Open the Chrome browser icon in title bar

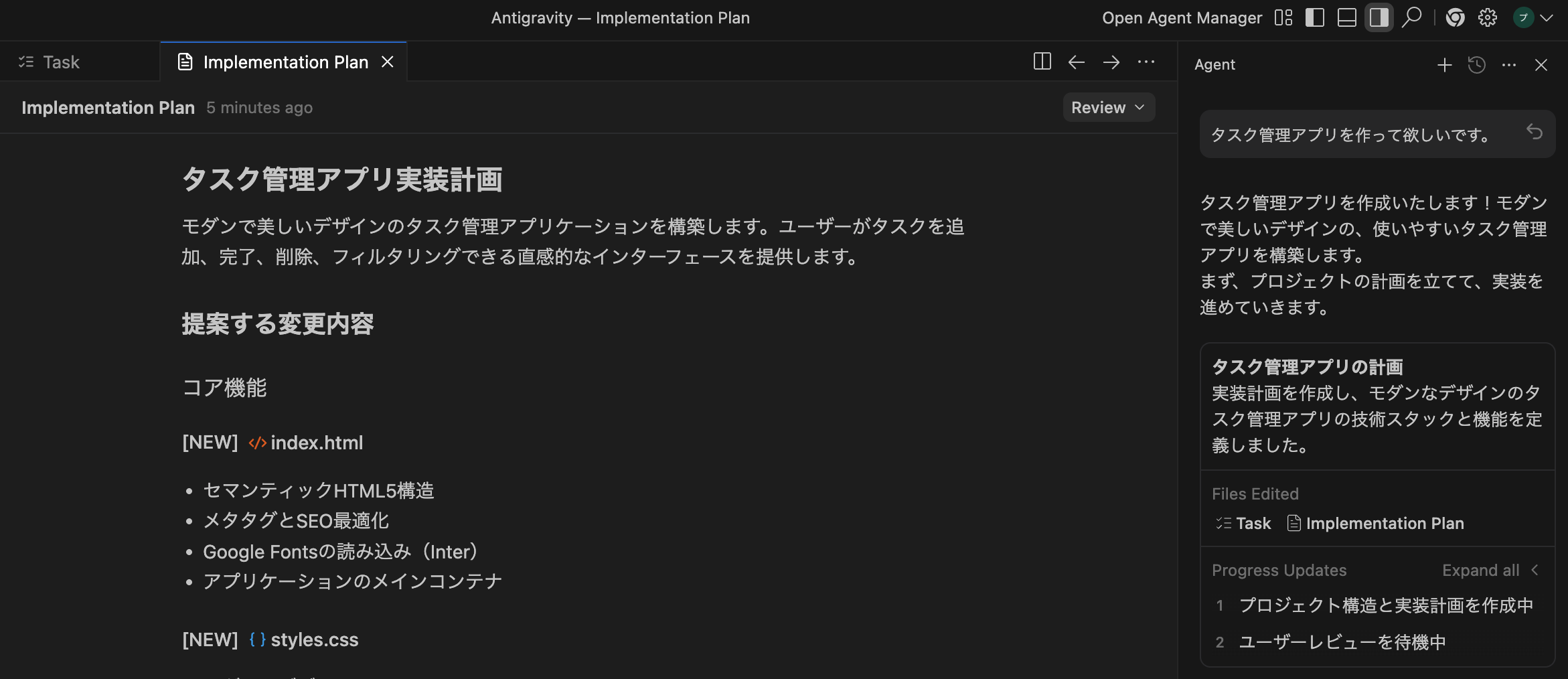[x=1456, y=17]
